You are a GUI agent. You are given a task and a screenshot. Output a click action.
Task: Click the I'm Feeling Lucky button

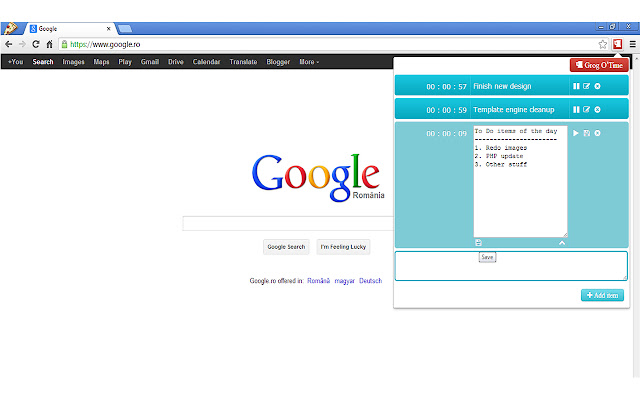point(343,247)
